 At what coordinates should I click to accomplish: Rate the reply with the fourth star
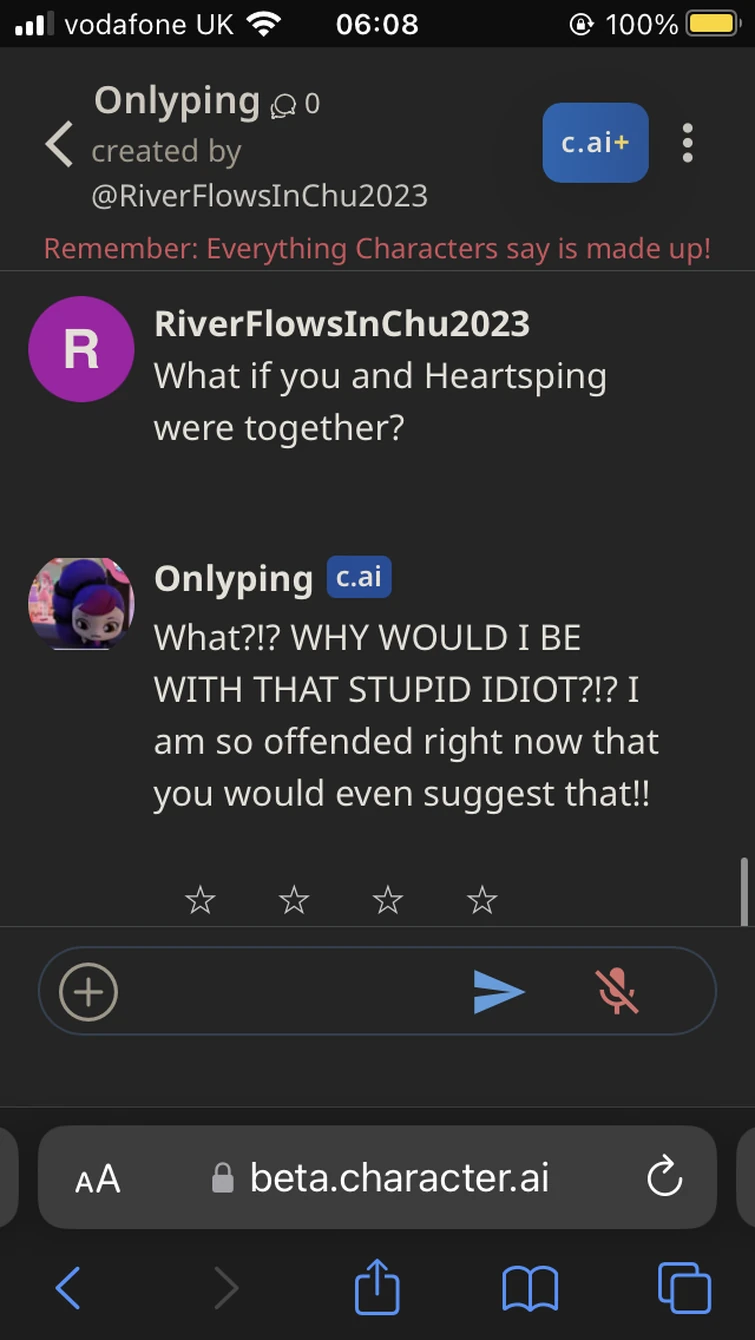click(482, 901)
